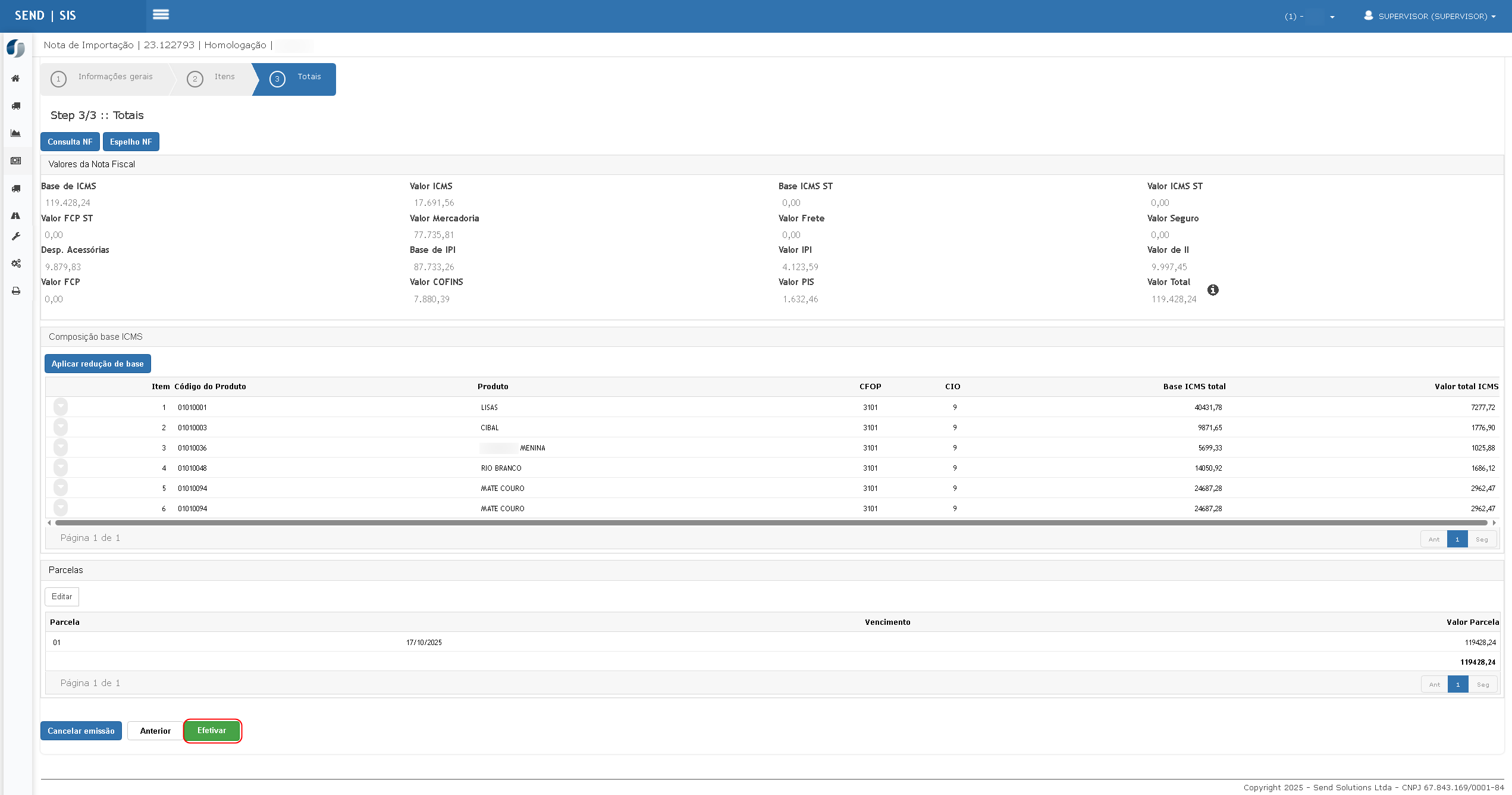Image resolution: width=1512 pixels, height=795 pixels.
Task: Open the (1) - dropdown in header
Action: [1309, 17]
